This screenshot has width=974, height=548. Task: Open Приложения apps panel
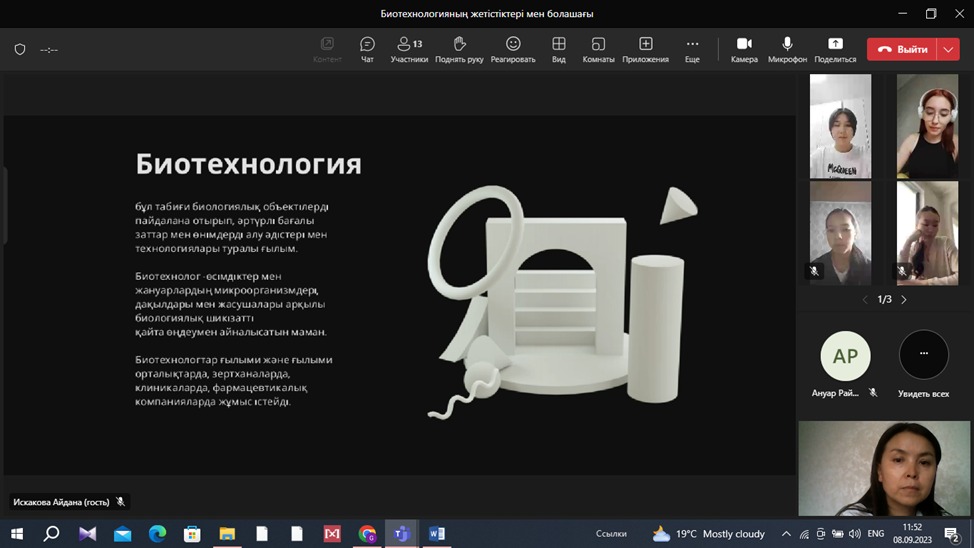point(646,49)
